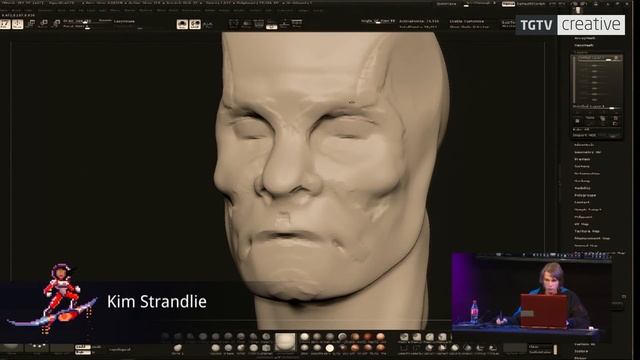Expand the Surface subpalette
Screen dimensions: 640x360
(582, 167)
